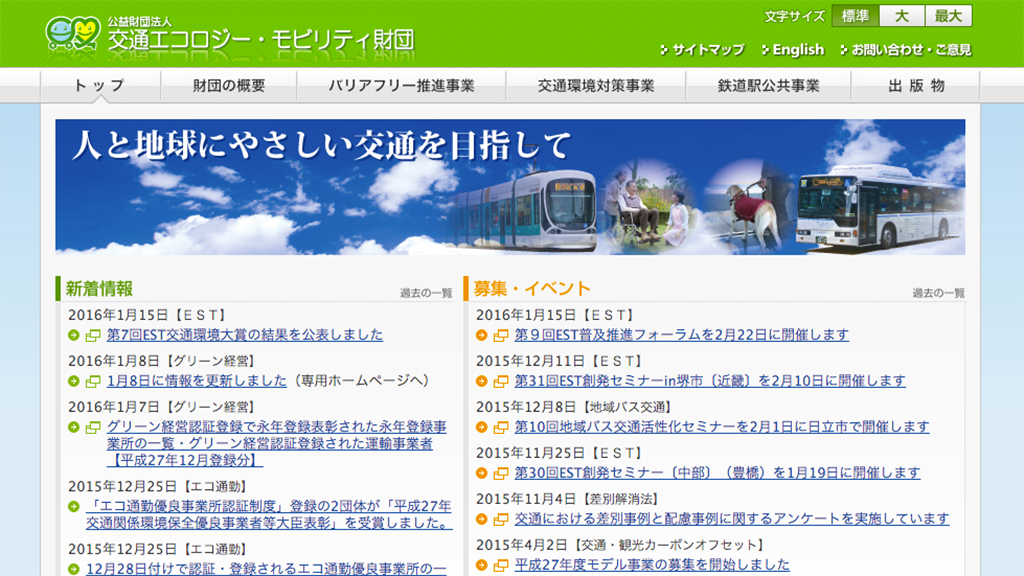
Task: Click orange arrow bullet beside 第９回EST普及推進フォーラム
Action: [x=482, y=335]
